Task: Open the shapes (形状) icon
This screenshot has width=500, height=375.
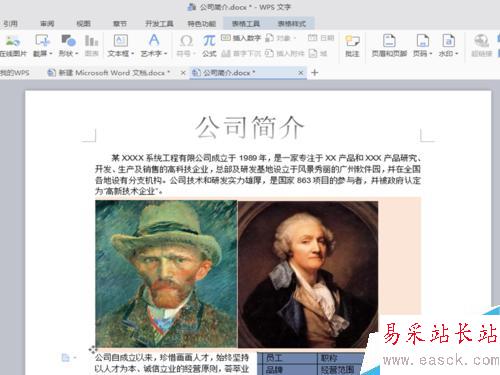Action: (x=68, y=41)
